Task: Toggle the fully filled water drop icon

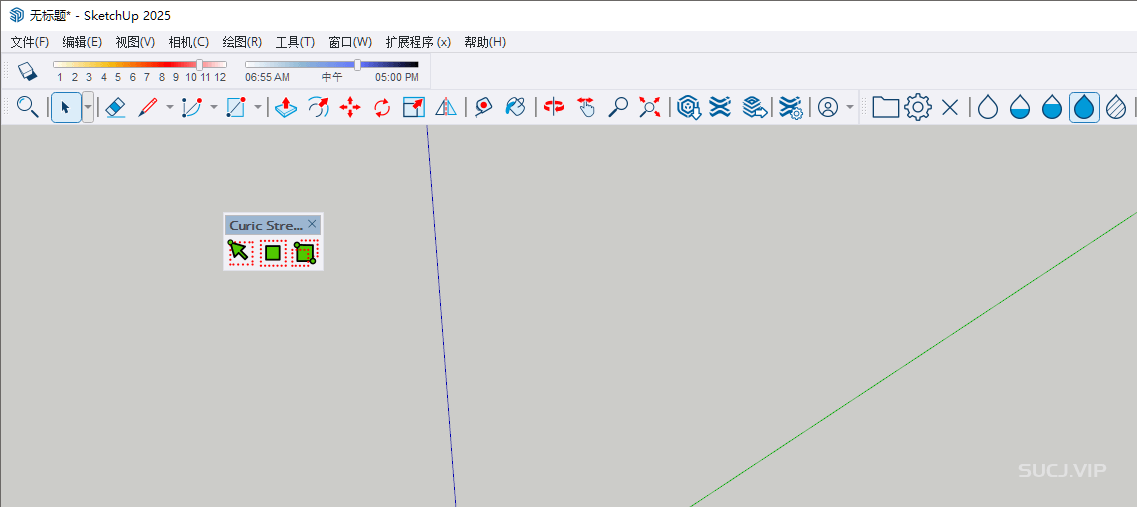Action: (x=1084, y=107)
